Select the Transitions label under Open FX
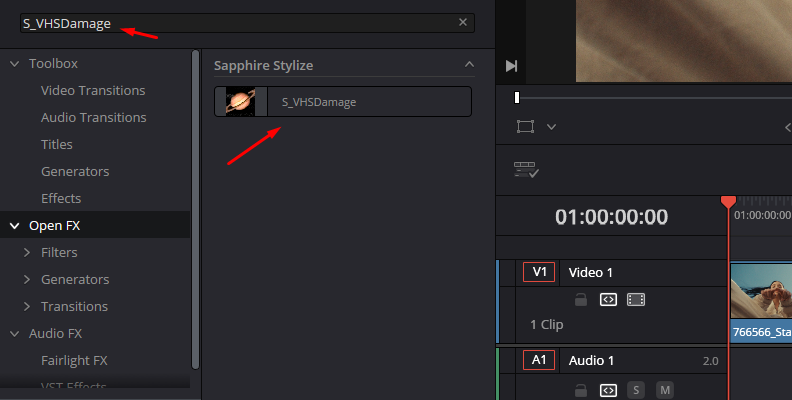Screen dimensions: 792x400 [74, 307]
